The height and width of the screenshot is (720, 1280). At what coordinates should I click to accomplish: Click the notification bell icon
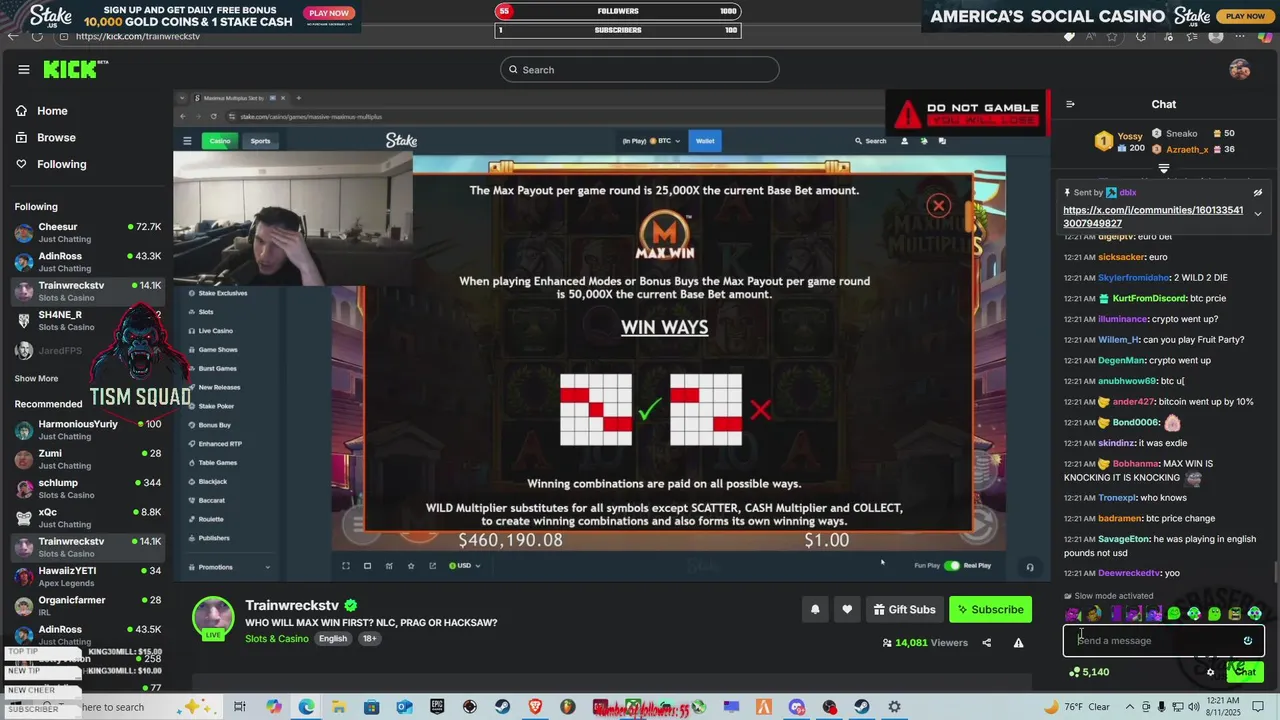pos(815,609)
